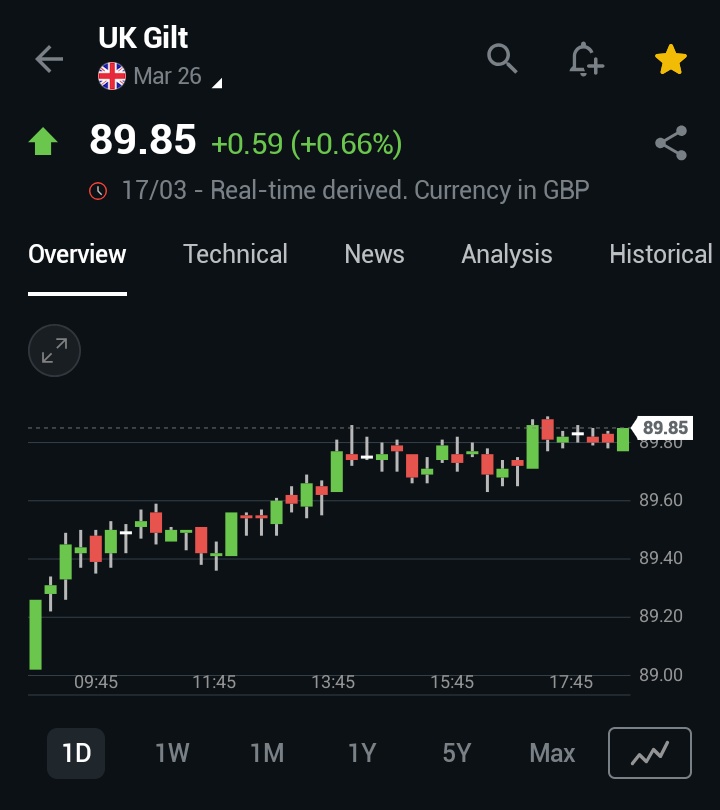
Task: Tap the UK flag icon
Action: click(x=112, y=76)
